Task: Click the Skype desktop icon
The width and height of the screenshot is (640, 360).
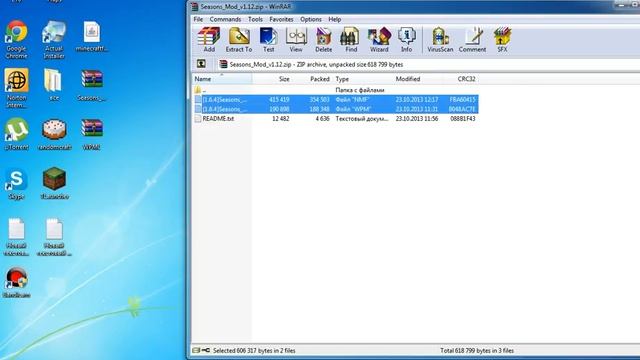Action: [x=16, y=183]
